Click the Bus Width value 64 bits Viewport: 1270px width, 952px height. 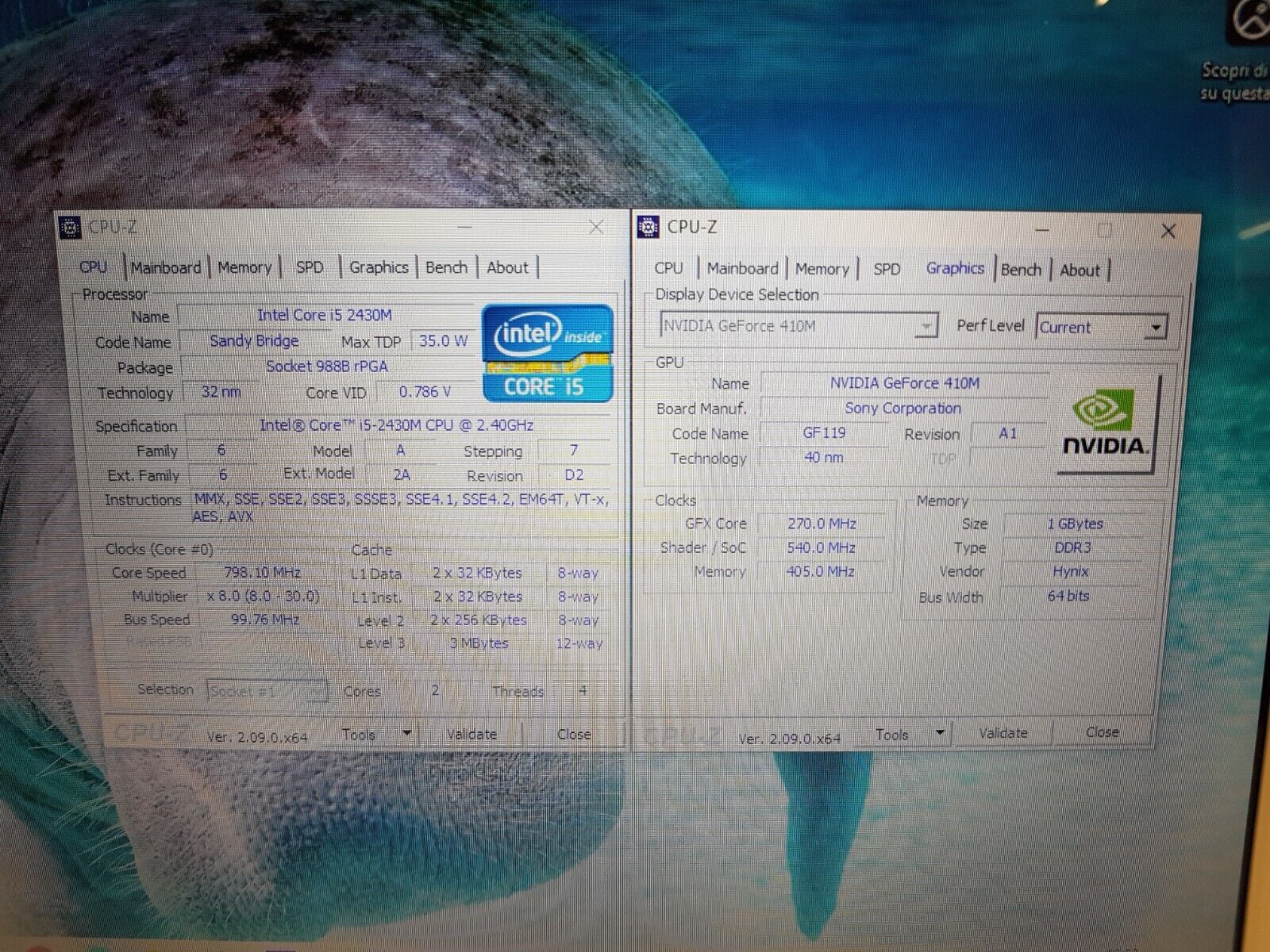point(1068,596)
